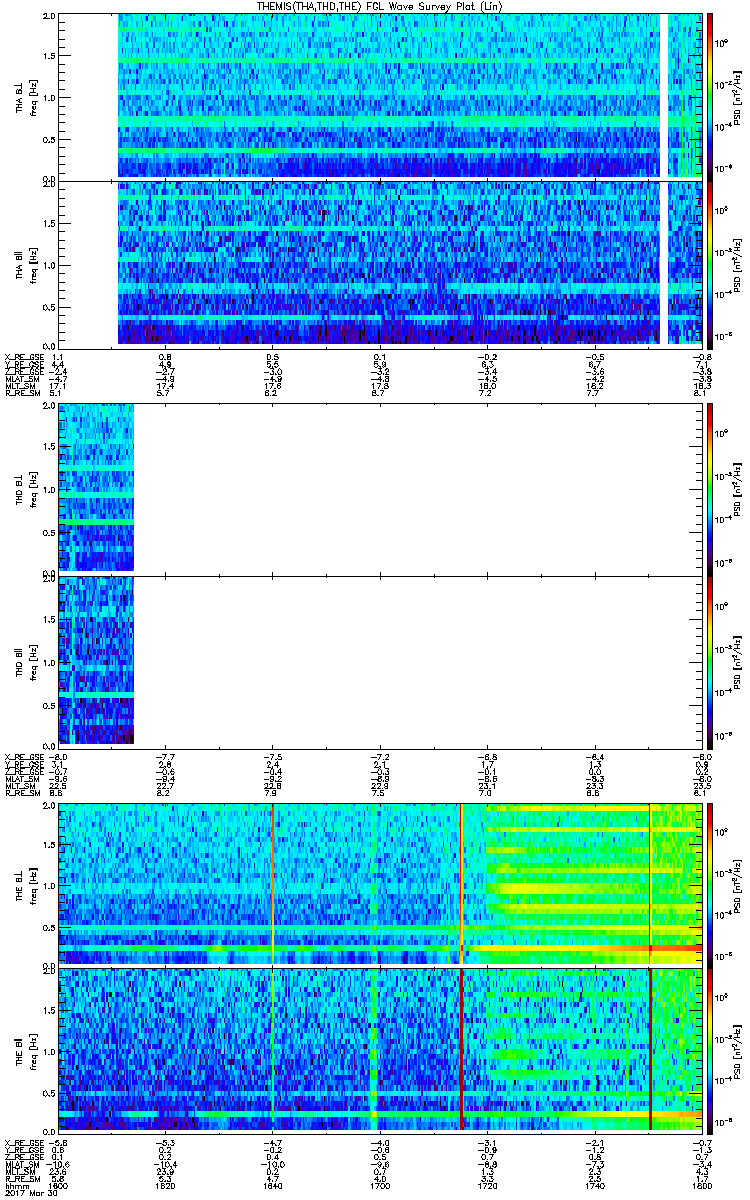Click the PSD color bar beside THA B⊥
This screenshot has height=1200, width=750.
coord(711,96)
